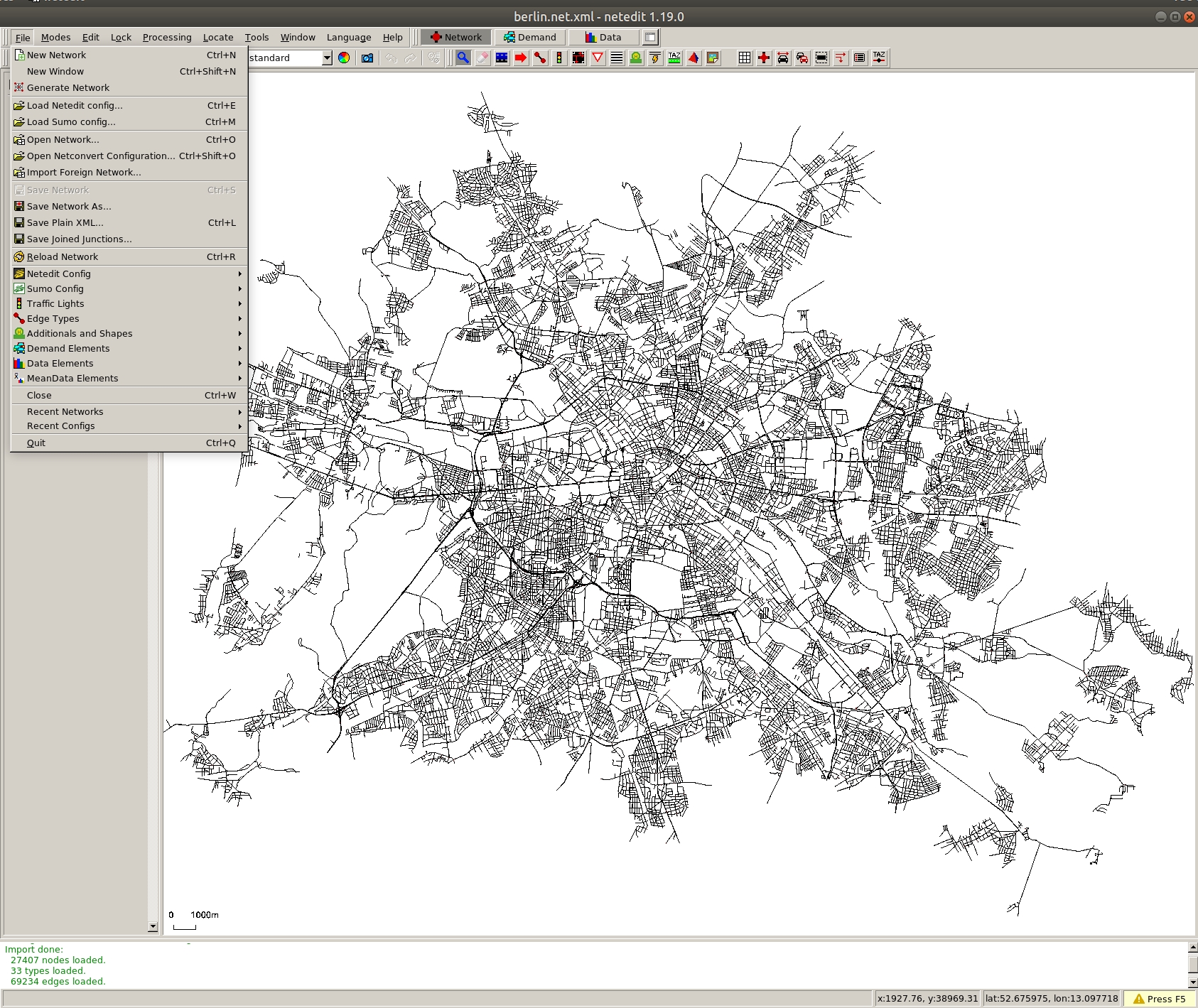
Task: Choose the TAZ mode icon
Action: (x=674, y=58)
